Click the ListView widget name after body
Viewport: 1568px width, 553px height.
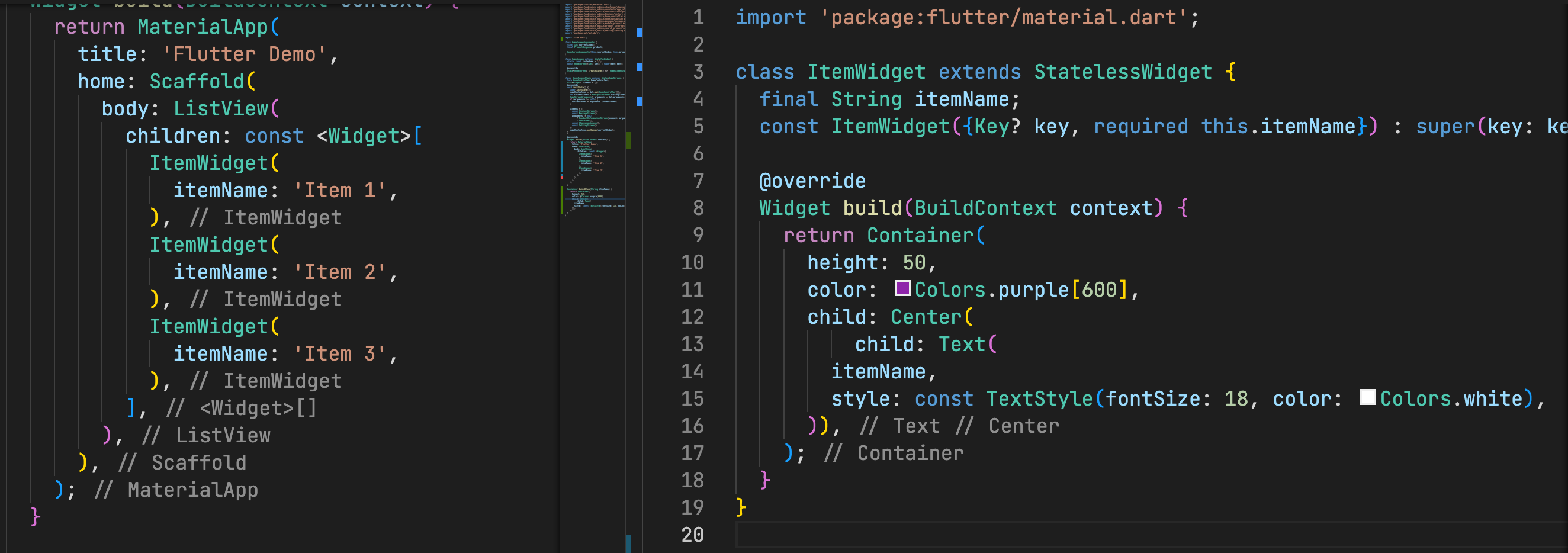pyautogui.click(x=220, y=108)
